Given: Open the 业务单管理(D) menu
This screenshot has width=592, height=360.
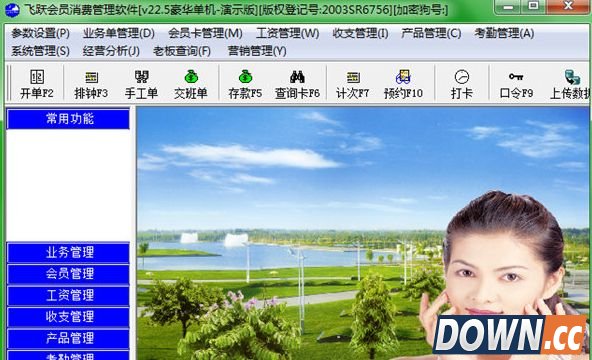Looking at the screenshot, I should tap(119, 33).
